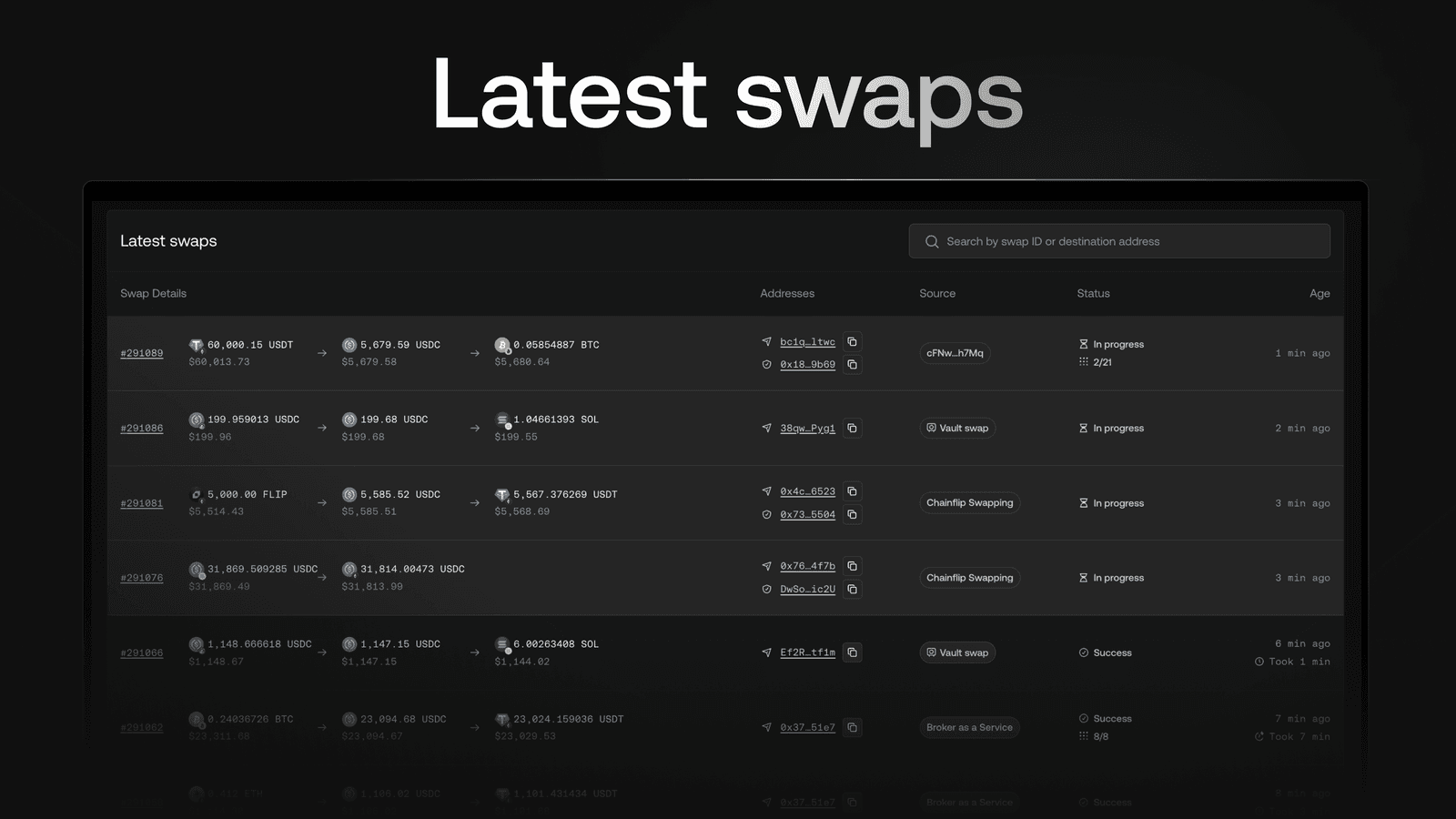
Task: Copy the DwSo…ic2U address
Action: 852,589
